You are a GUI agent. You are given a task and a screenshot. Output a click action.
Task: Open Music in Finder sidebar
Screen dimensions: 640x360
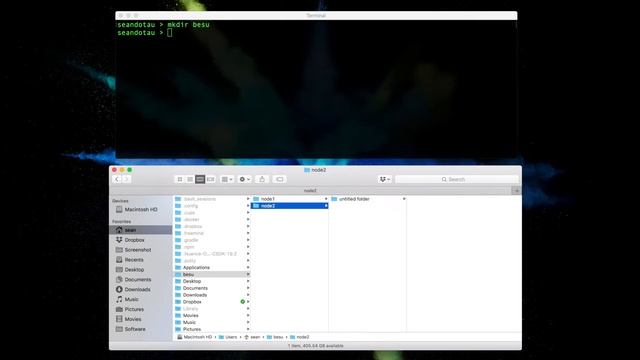pos(141,299)
